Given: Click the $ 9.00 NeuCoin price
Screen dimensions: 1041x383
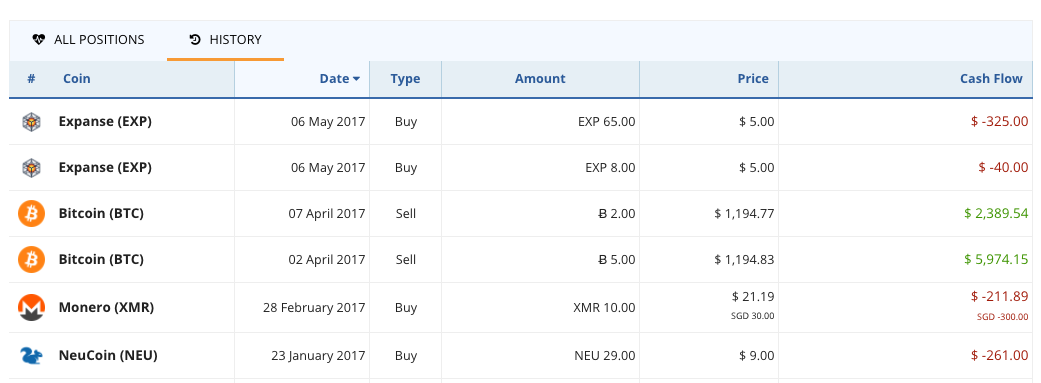Looking at the screenshot, I should tap(757, 356).
